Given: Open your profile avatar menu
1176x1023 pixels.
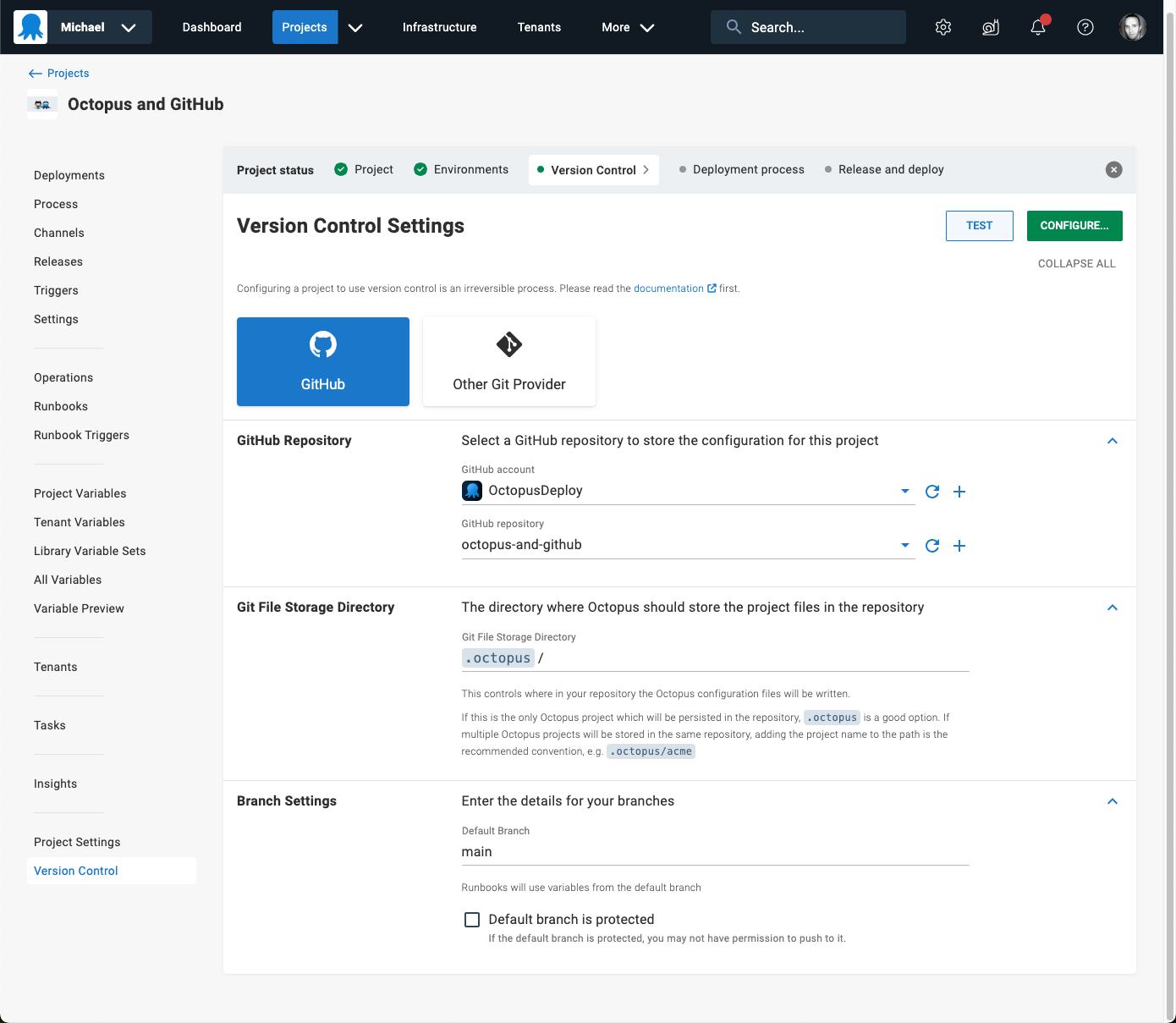Looking at the screenshot, I should (x=1133, y=26).
